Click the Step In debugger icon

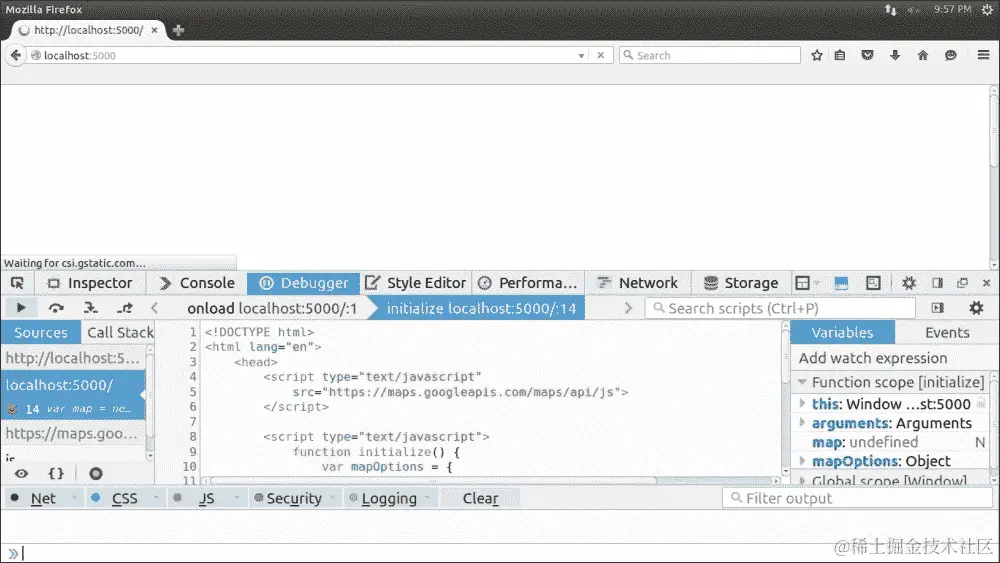tap(91, 308)
